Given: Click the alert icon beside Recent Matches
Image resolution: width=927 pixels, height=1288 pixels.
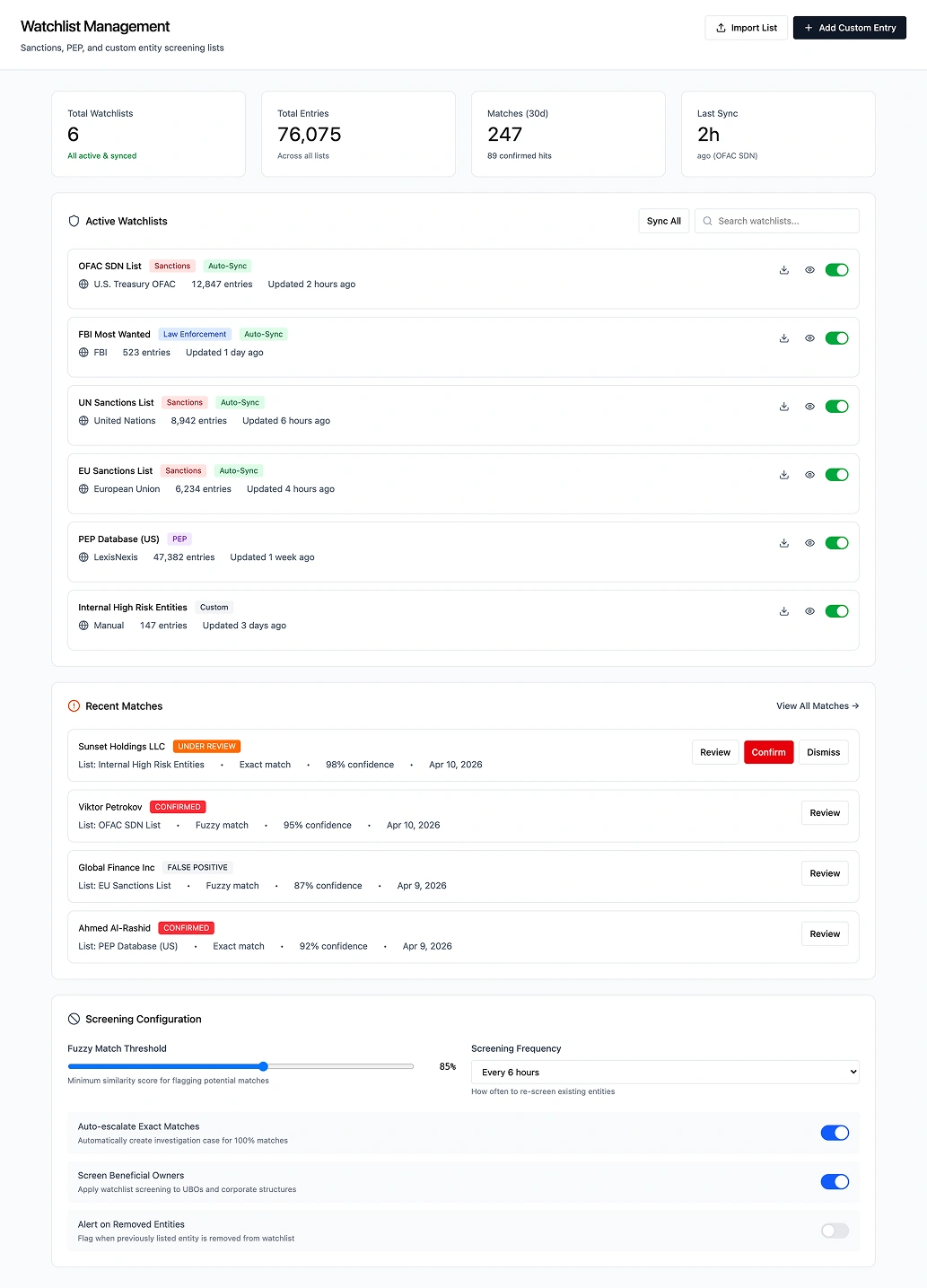Looking at the screenshot, I should pos(74,705).
